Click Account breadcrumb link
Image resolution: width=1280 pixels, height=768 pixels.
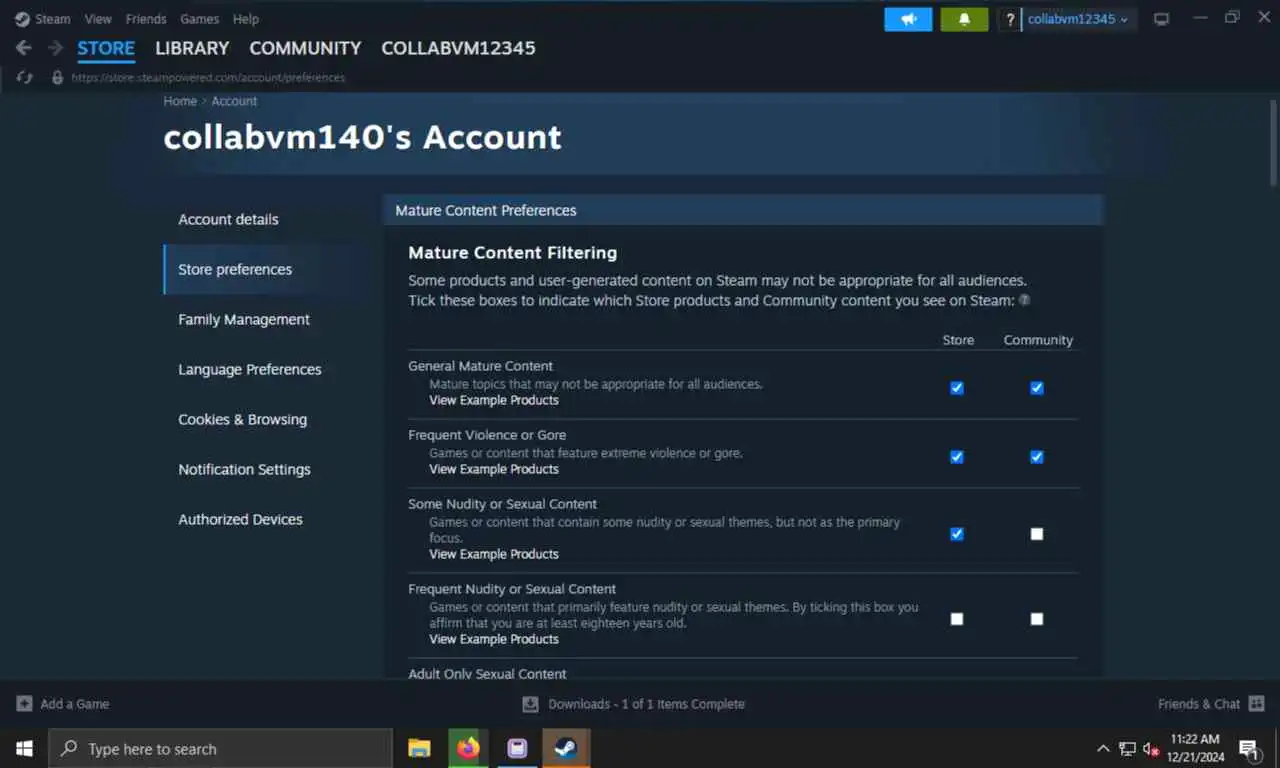click(234, 101)
